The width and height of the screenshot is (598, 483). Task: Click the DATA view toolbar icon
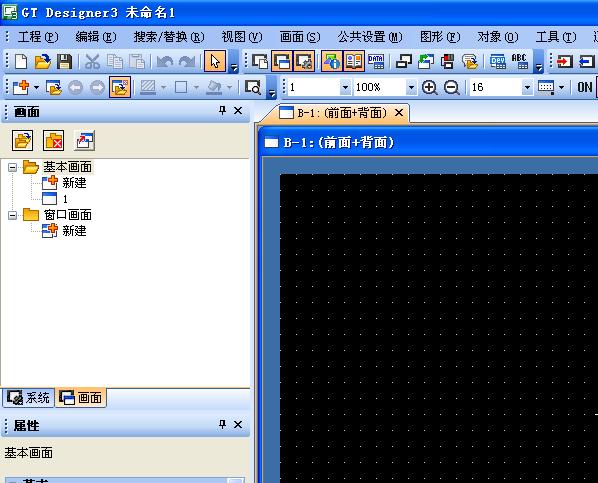point(376,61)
